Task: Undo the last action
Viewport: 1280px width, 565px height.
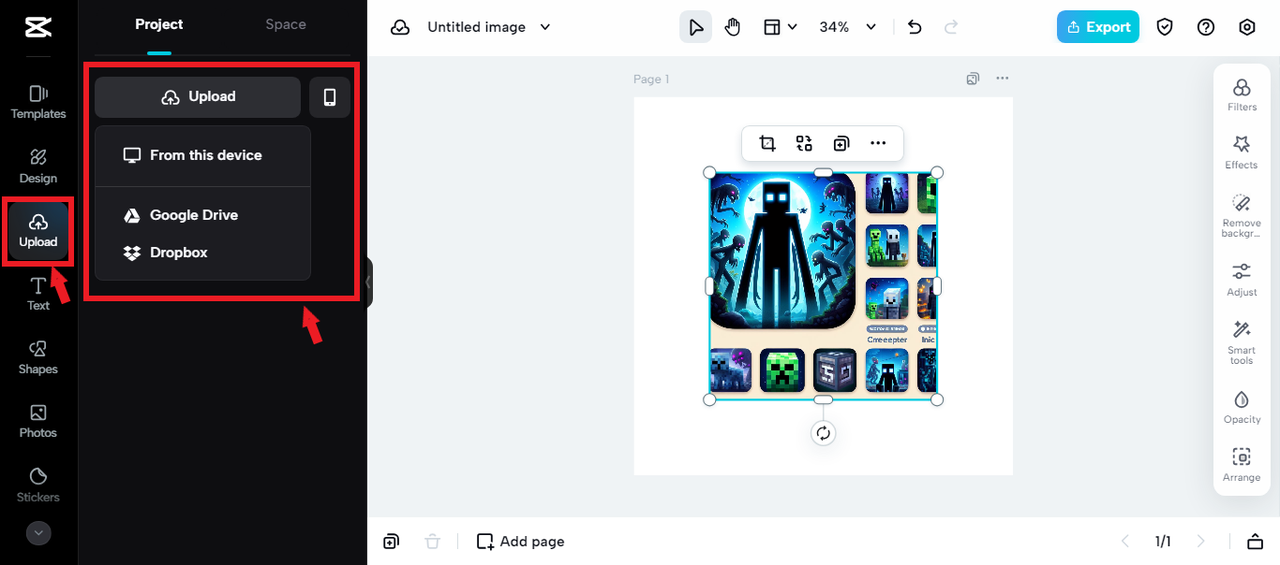Action: pyautogui.click(x=914, y=27)
